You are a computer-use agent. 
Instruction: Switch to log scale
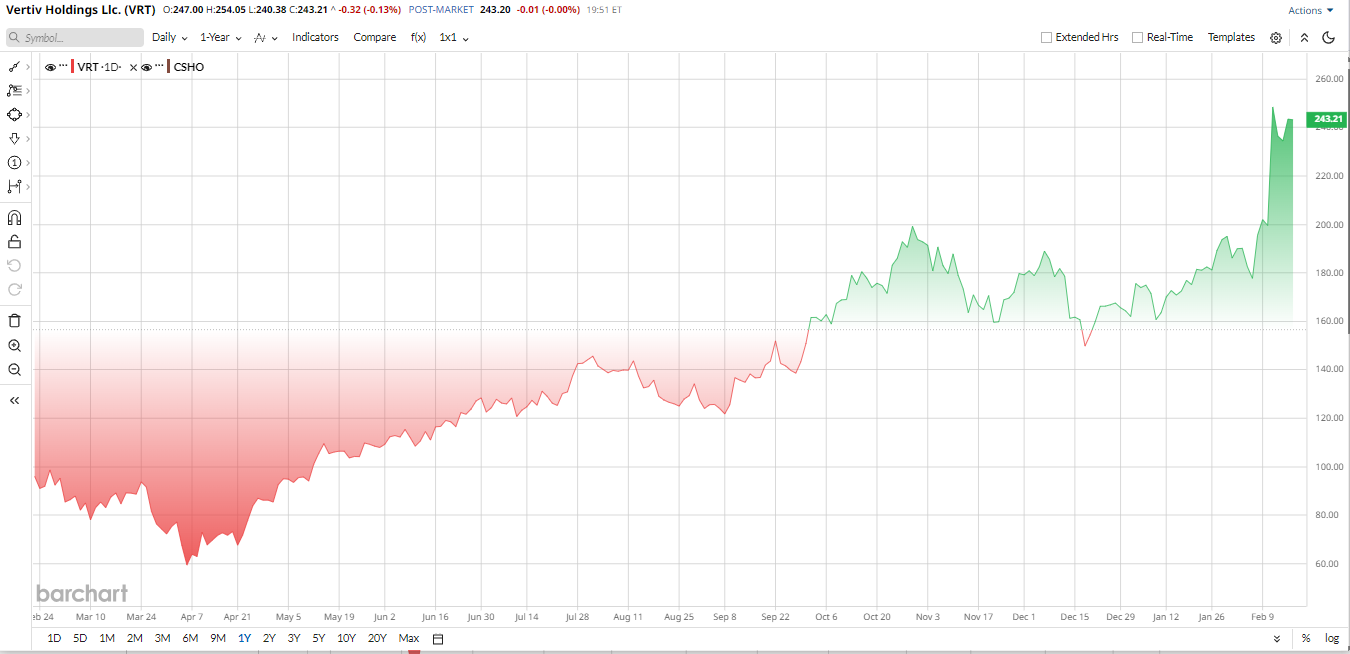pos(1332,638)
